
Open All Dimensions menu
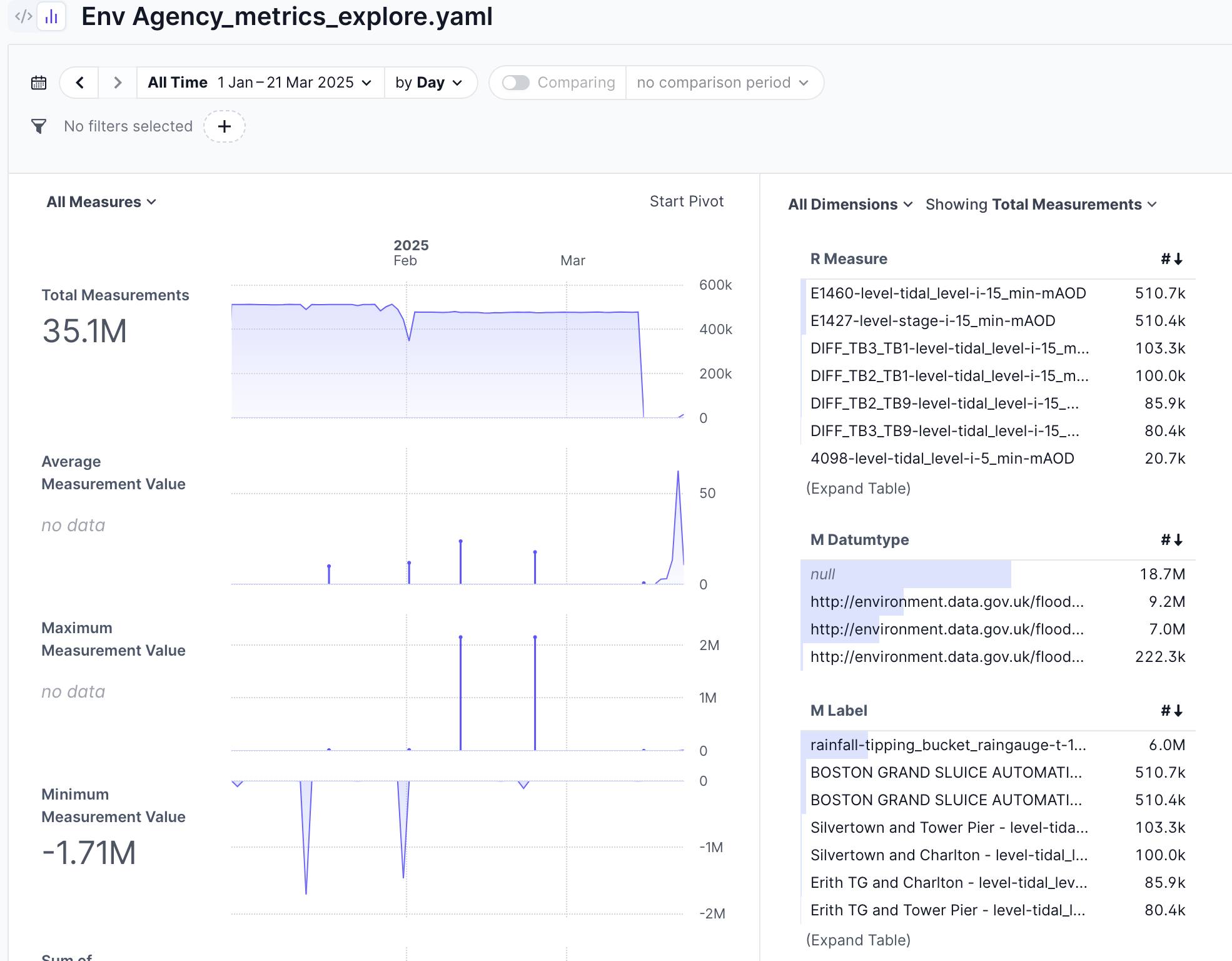850,205
